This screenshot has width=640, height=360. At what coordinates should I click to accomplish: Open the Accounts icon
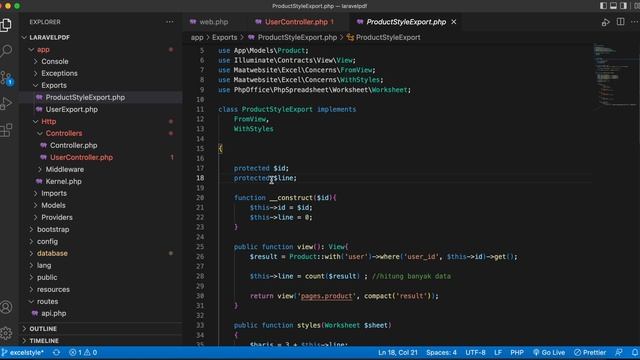[6, 307]
